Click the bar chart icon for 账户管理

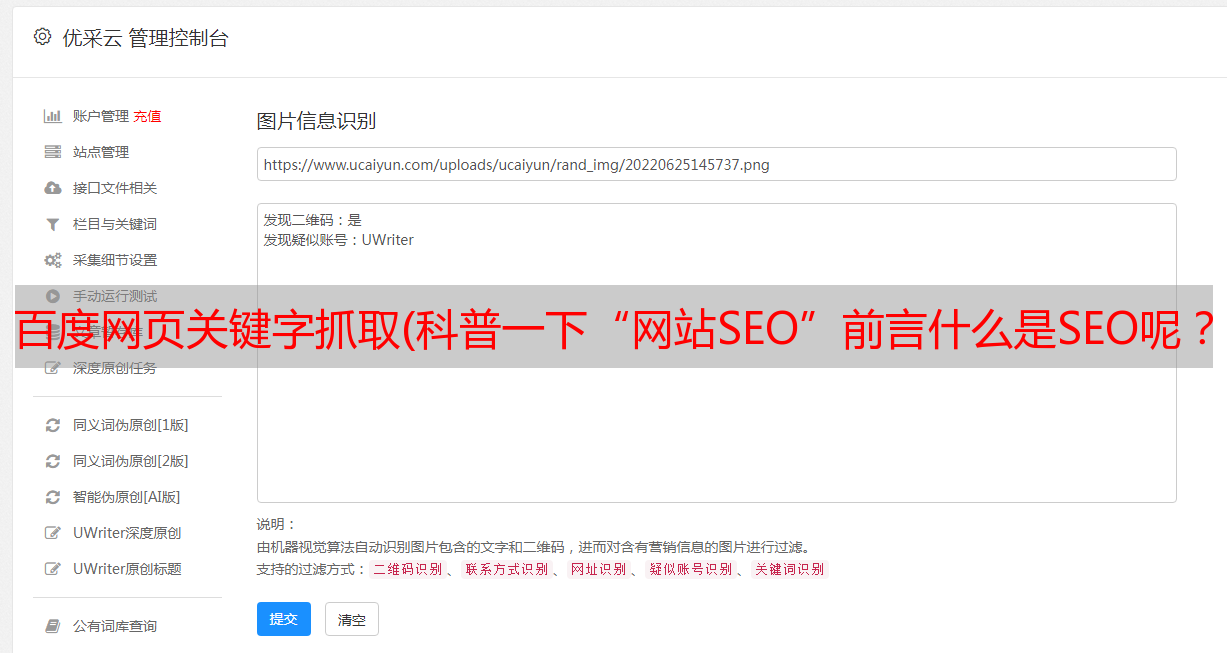click(53, 116)
